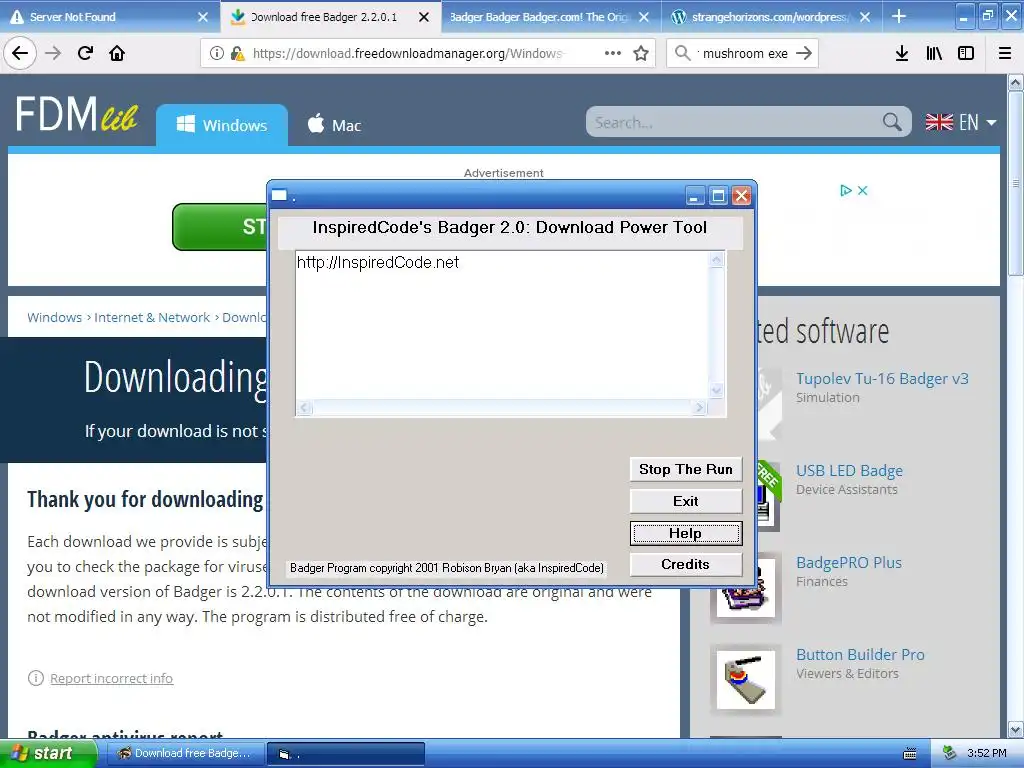Open the Windows start button
Screen dimensions: 1024x768
click(48, 753)
